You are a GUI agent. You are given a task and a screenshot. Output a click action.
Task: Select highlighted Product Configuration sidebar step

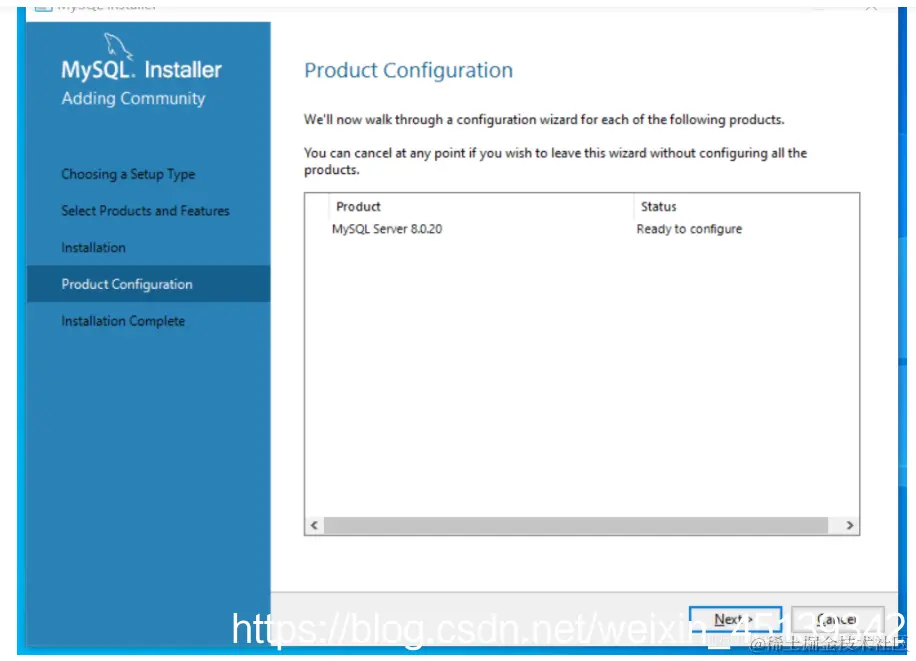(148, 284)
